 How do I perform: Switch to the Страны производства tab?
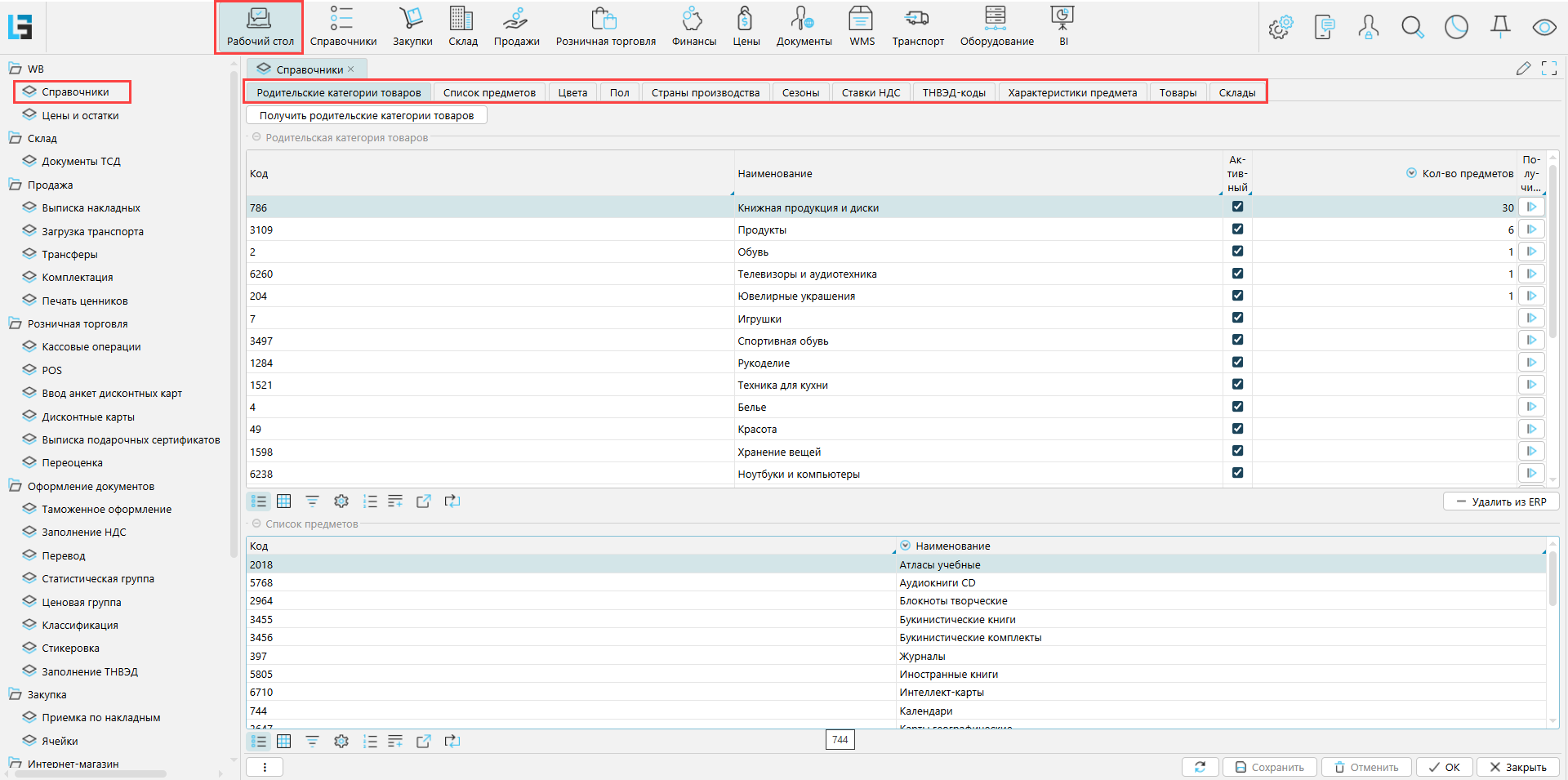705,92
